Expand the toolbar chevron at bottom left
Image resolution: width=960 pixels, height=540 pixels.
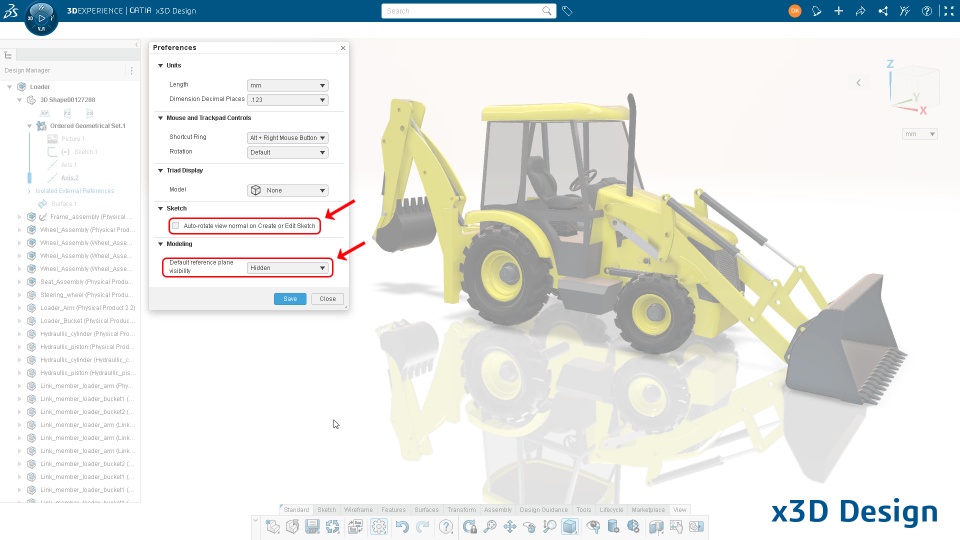pos(255,521)
